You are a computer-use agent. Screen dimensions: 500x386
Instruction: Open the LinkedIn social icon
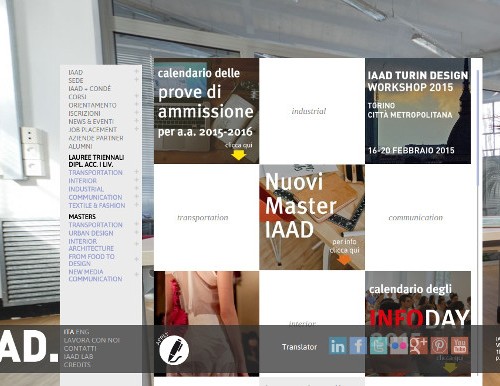pyautogui.click(x=337, y=346)
